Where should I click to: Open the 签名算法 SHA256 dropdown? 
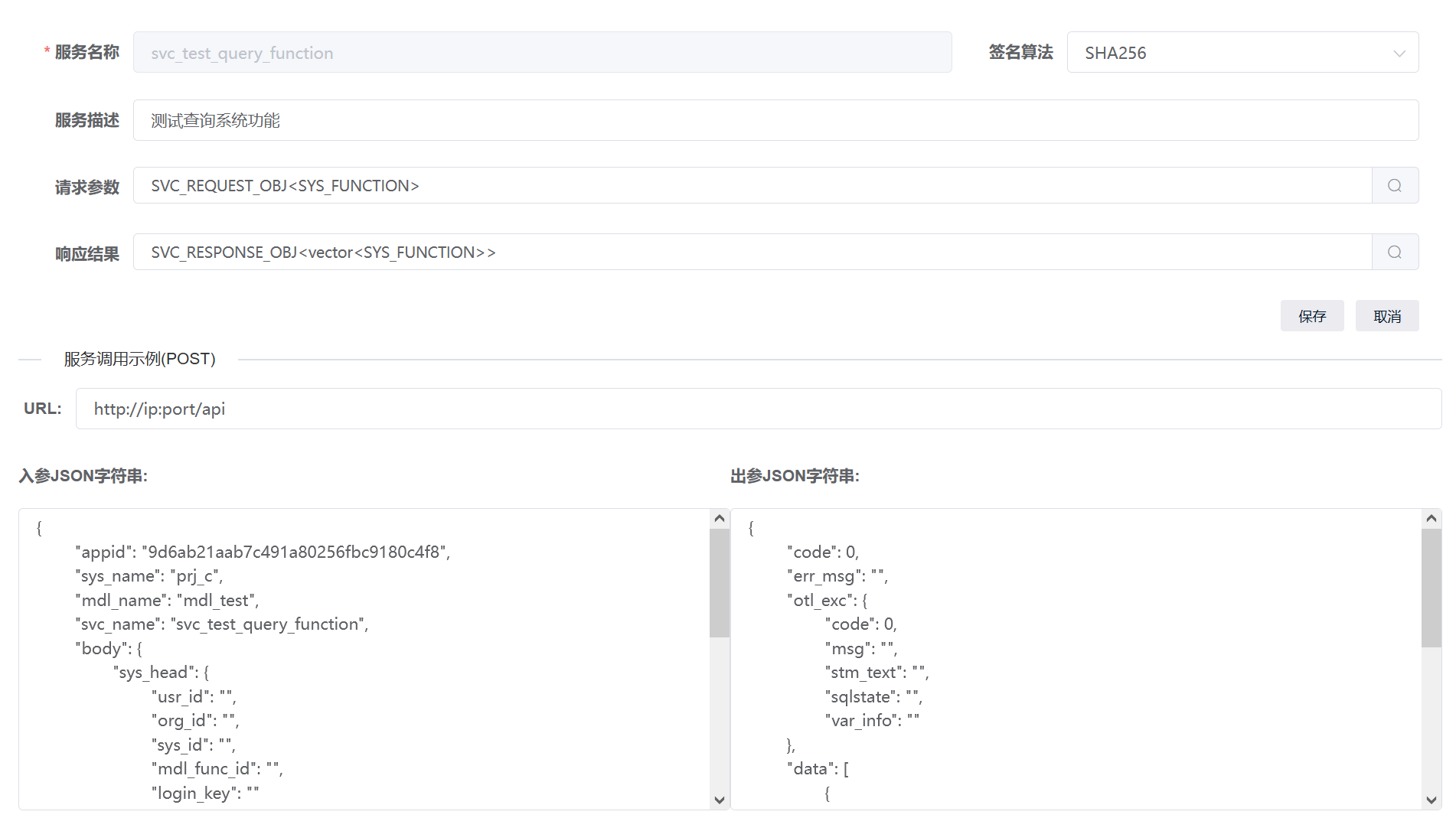pos(1241,53)
